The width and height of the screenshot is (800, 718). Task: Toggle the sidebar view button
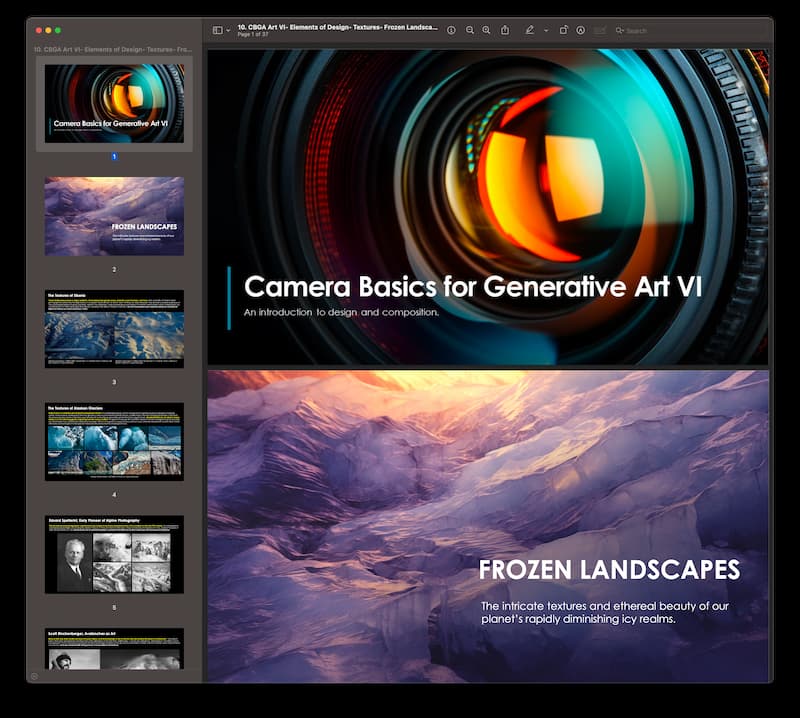click(x=217, y=30)
